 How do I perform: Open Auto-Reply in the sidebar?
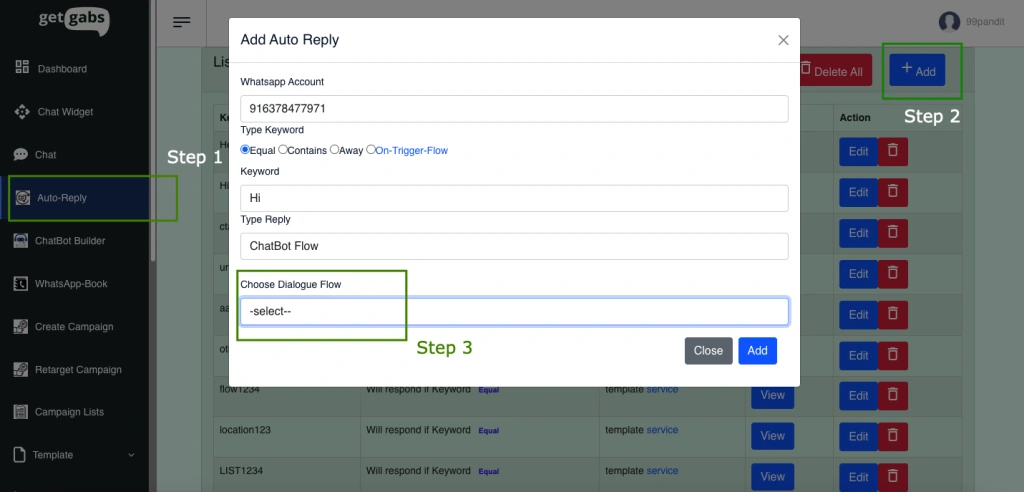coord(62,198)
